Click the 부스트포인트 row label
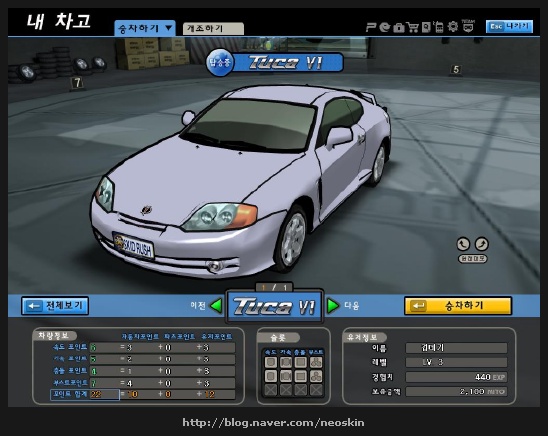 point(70,383)
